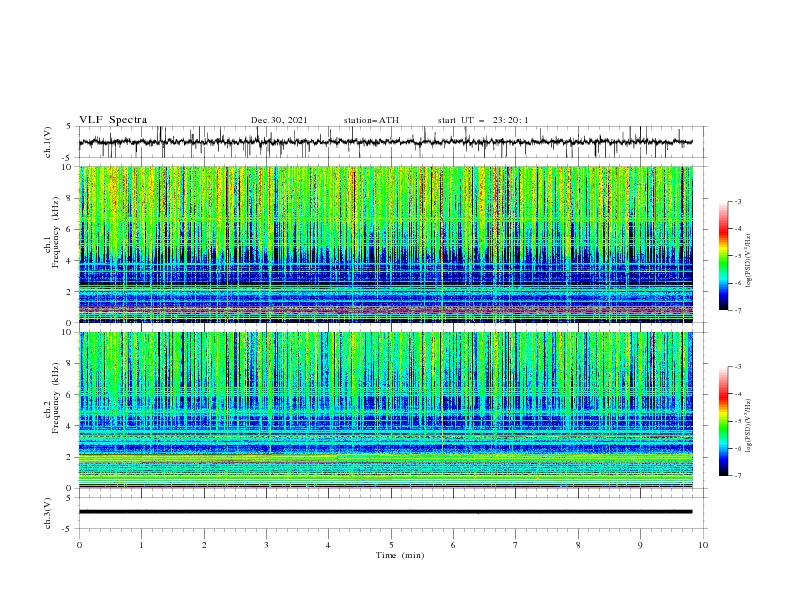
Task: Click the 'start UT = 23:20:1' text
Action: point(483,120)
